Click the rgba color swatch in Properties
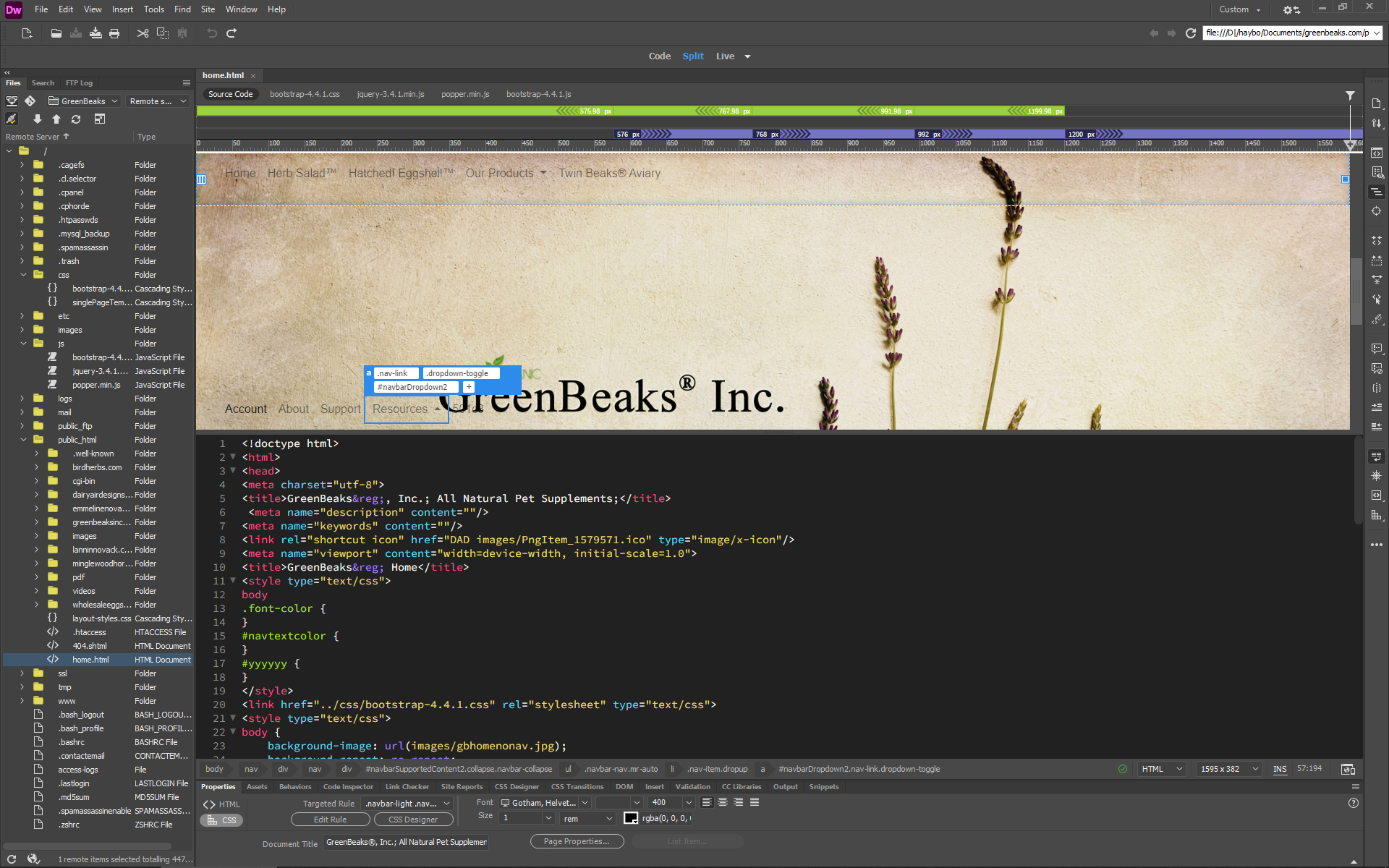The width and height of the screenshot is (1389, 868). pyautogui.click(x=631, y=818)
